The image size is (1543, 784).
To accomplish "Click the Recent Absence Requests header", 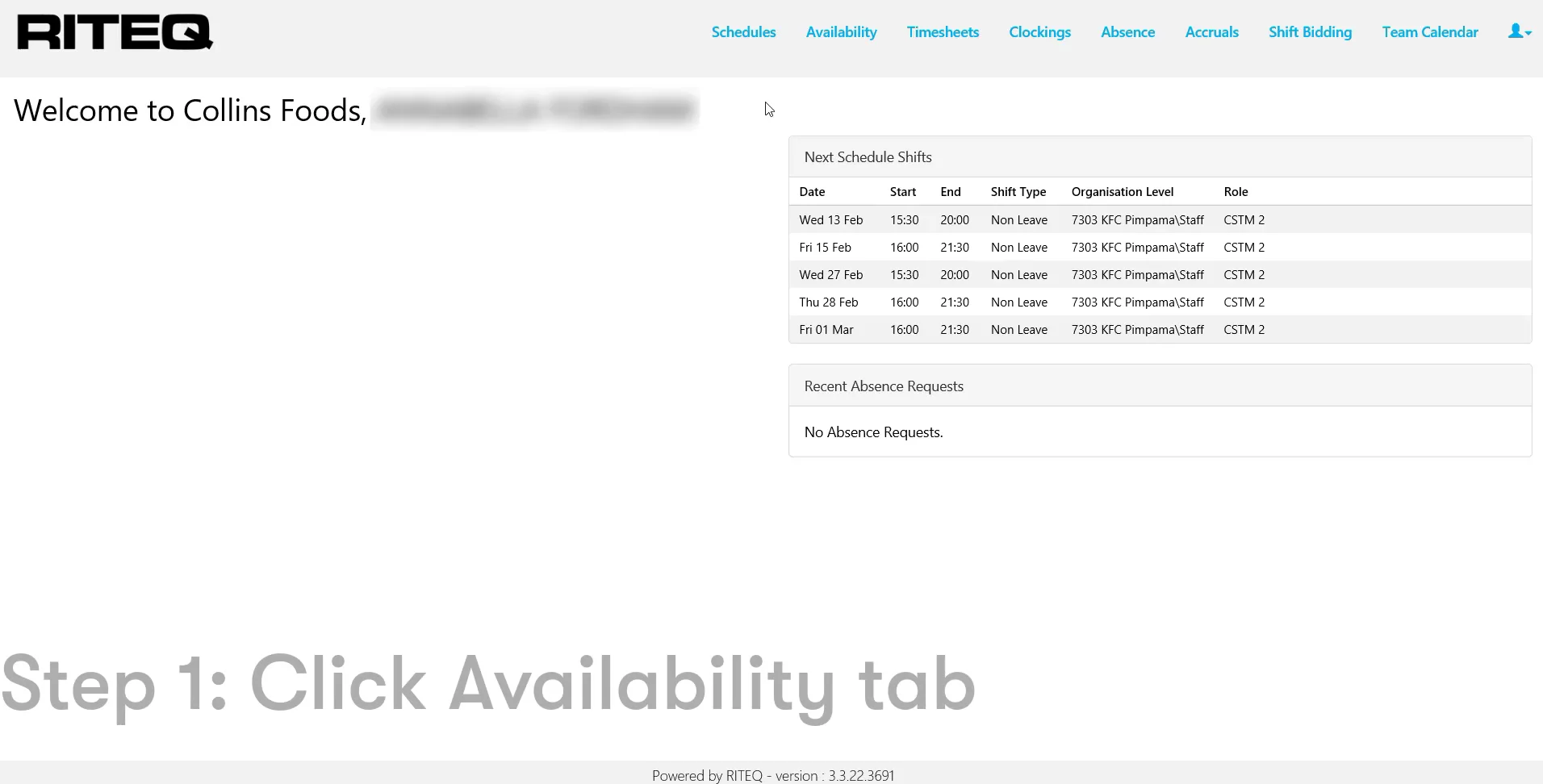I will pos(1160,386).
